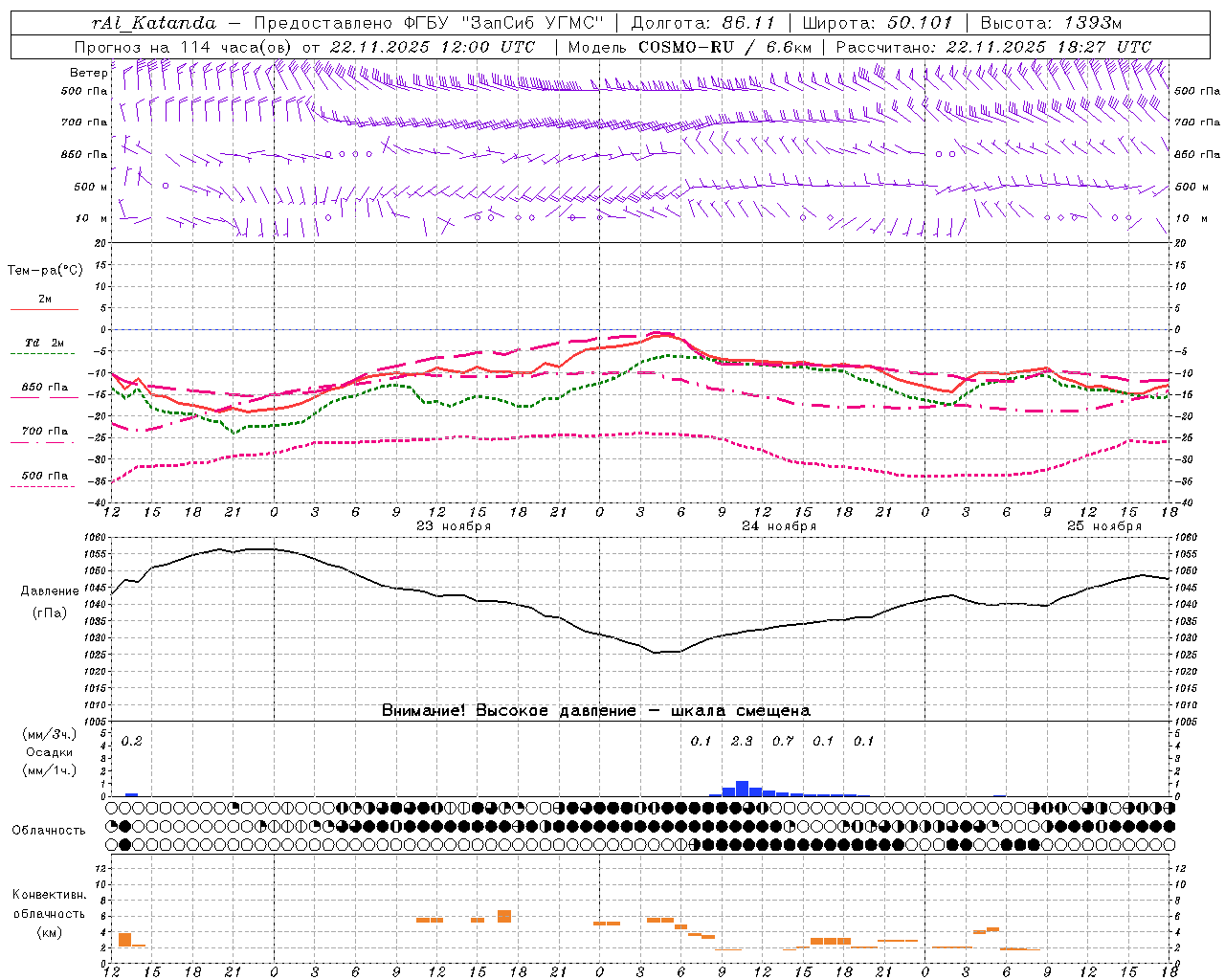
Task: Click the first orange convective bar at 12h
Action: pos(124,940)
